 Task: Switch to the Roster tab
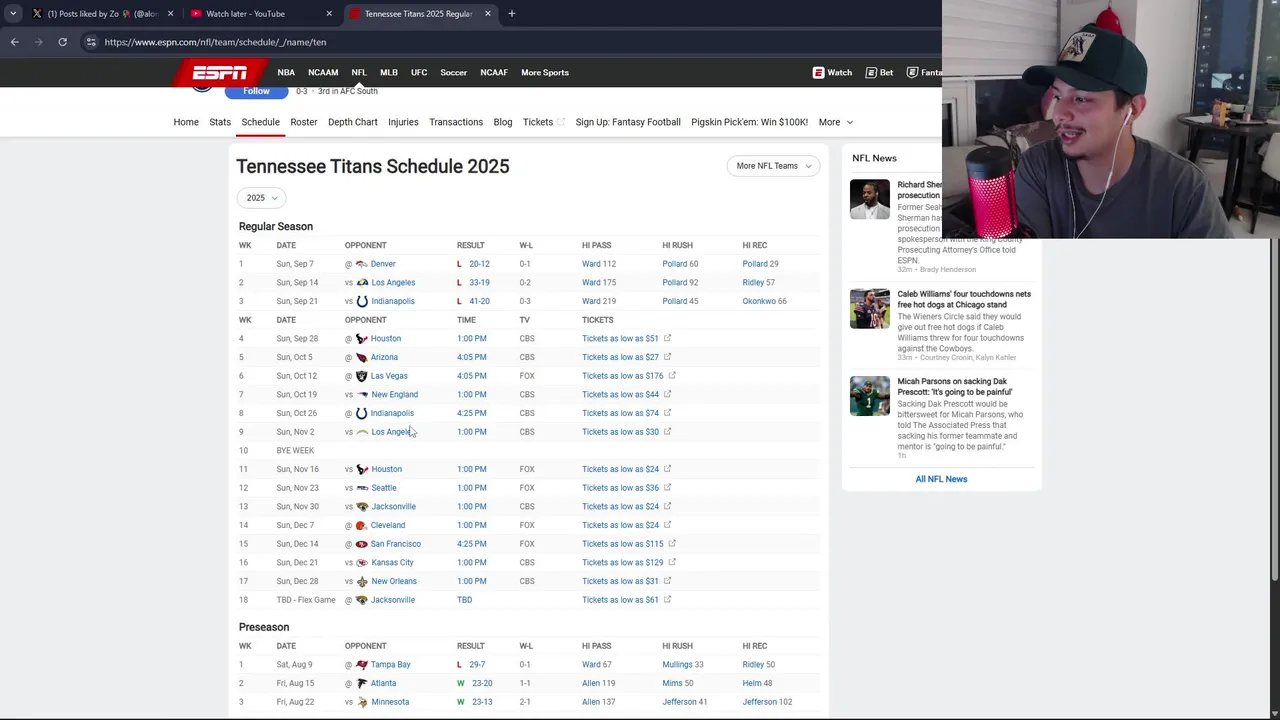tap(304, 122)
